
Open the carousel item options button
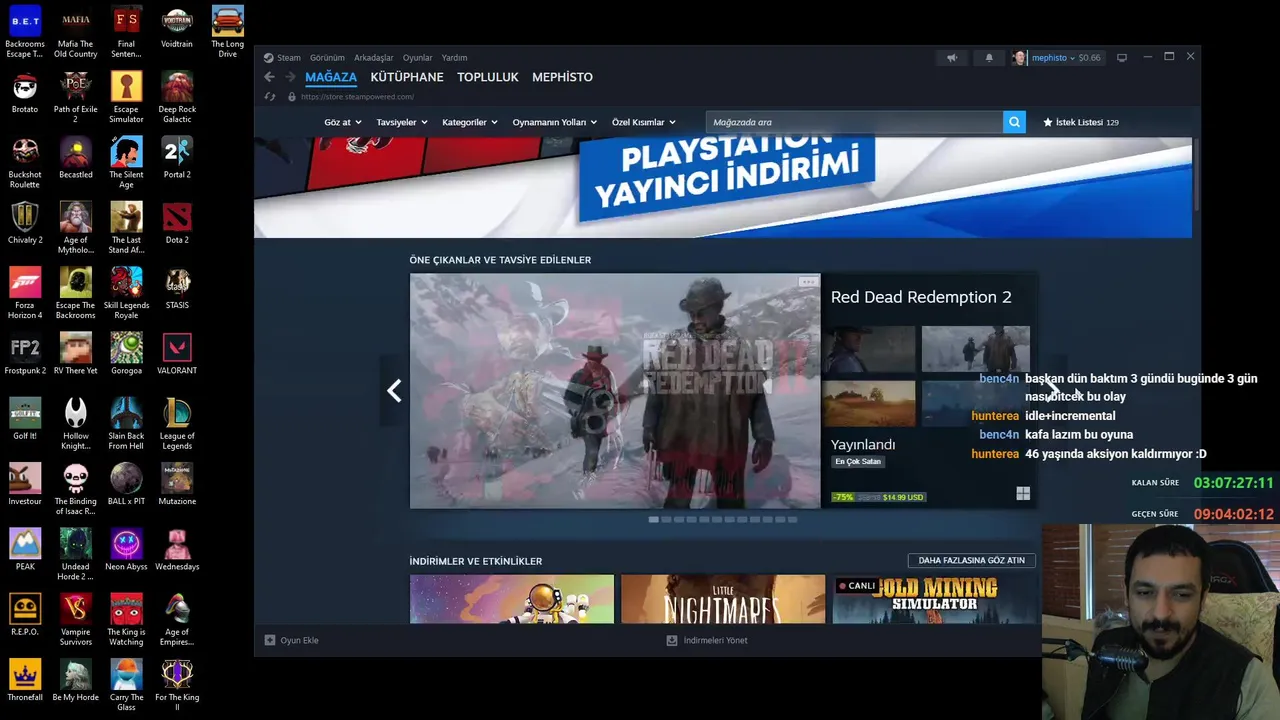pyautogui.click(x=807, y=282)
